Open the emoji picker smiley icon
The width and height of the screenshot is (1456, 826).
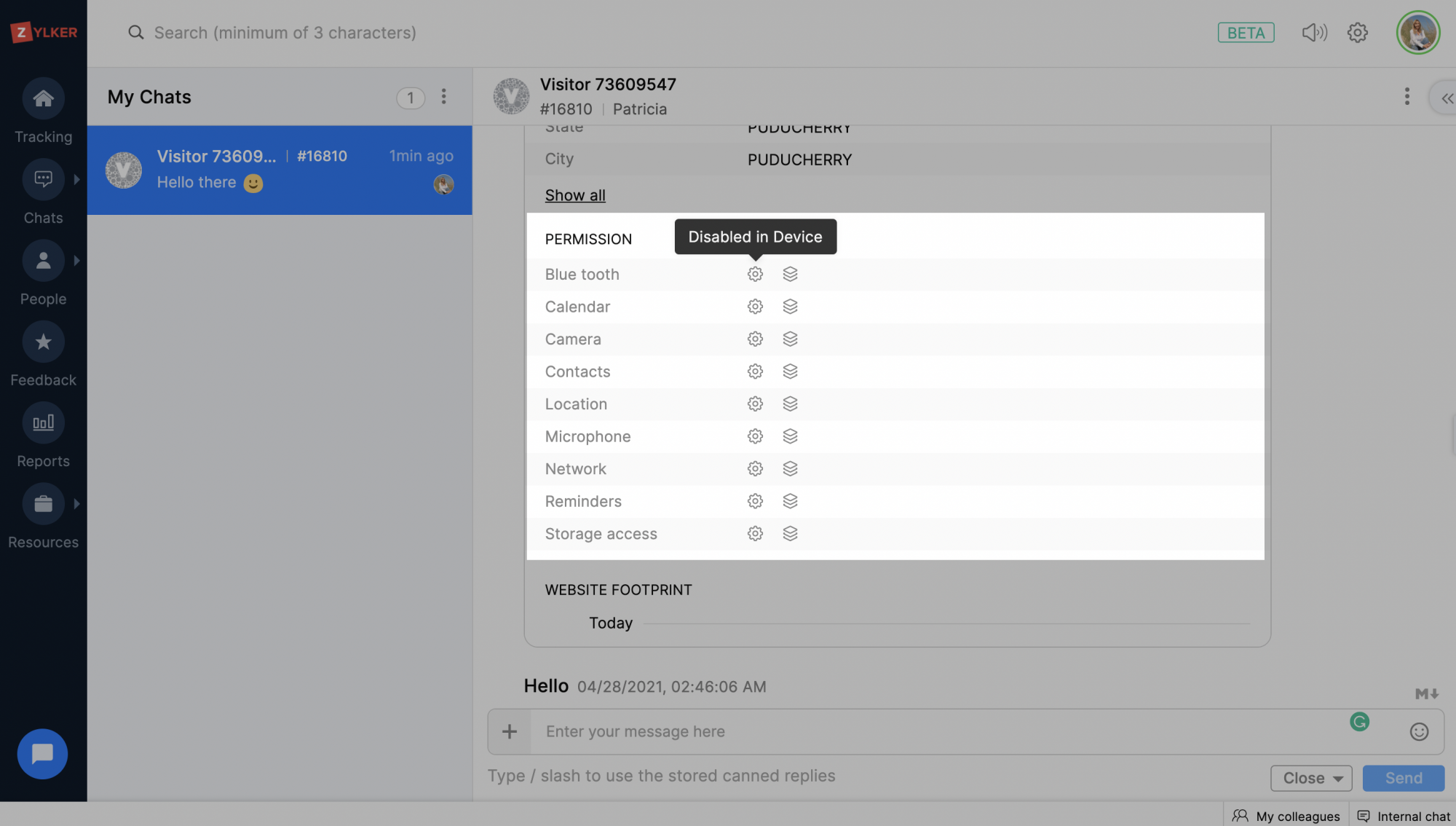[x=1419, y=732]
